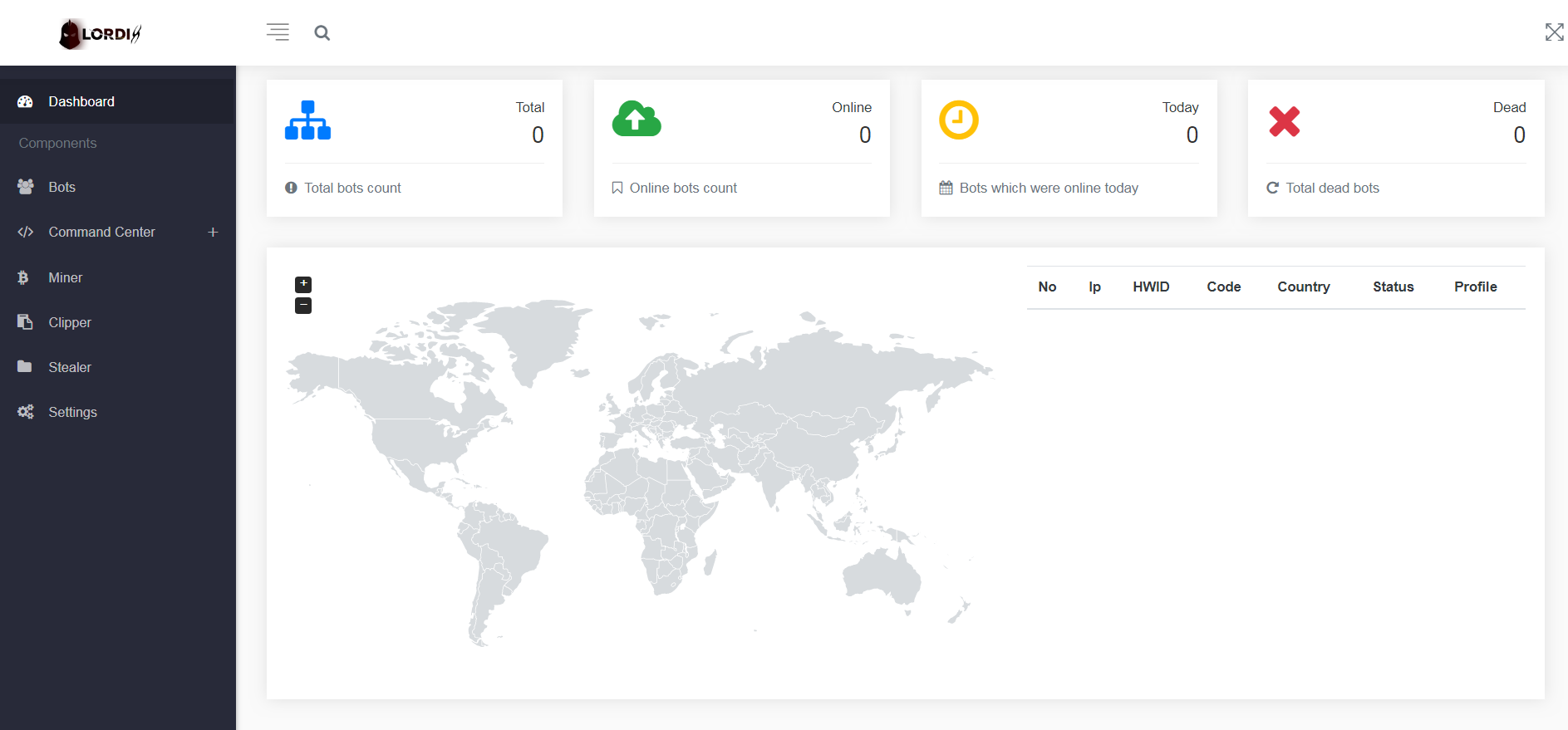This screenshot has height=730, width=1568.
Task: Click the 'Total dead bots' text
Action: tap(1333, 188)
